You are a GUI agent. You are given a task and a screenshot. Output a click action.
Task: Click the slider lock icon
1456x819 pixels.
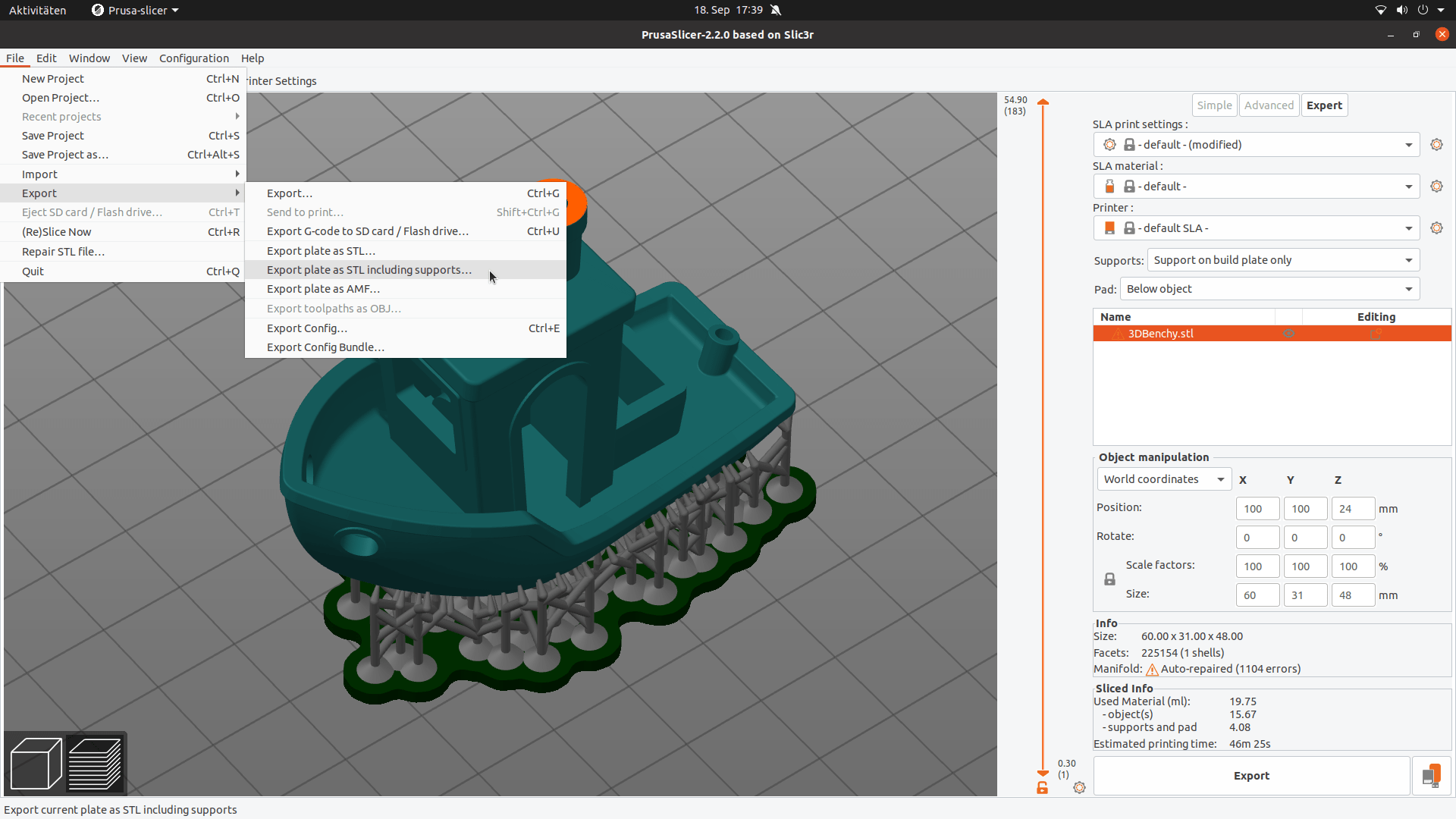point(1043,788)
